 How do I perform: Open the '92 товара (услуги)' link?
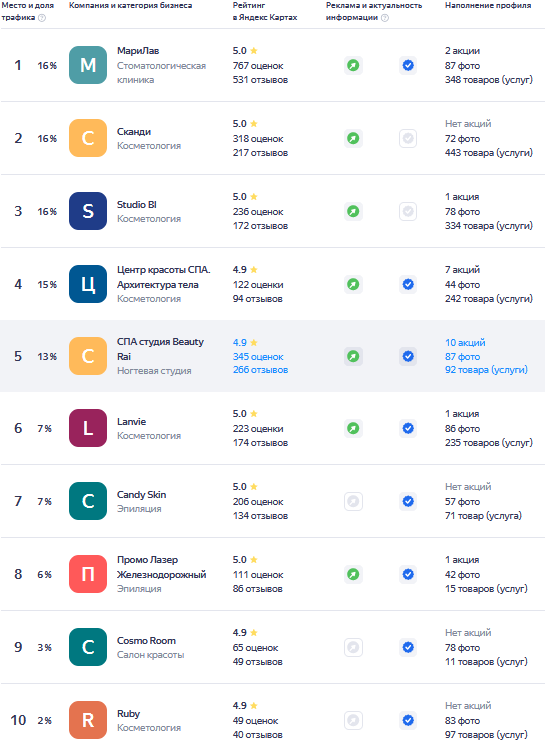[x=486, y=370]
